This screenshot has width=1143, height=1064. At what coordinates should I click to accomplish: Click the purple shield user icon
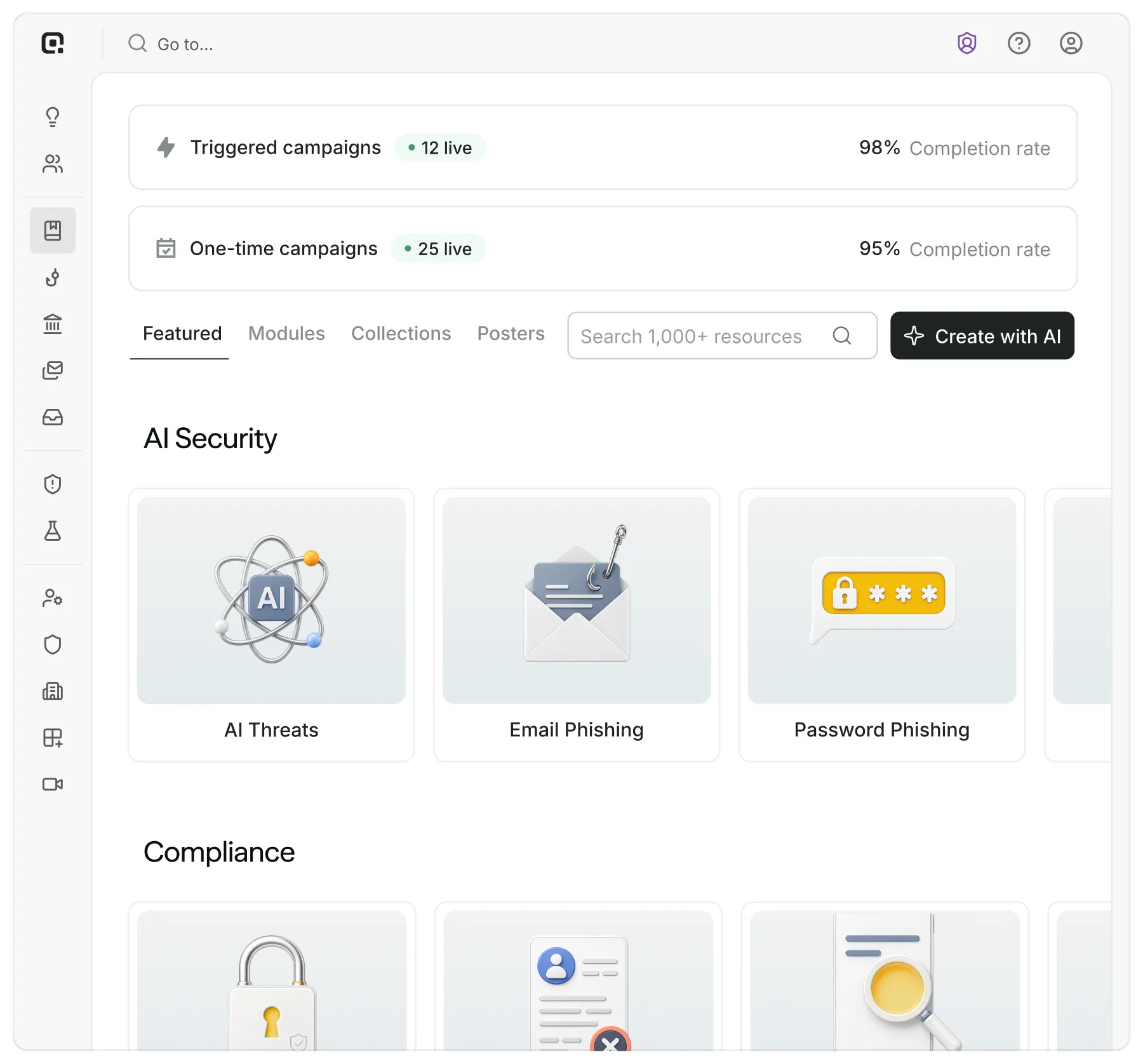pyautogui.click(x=966, y=43)
